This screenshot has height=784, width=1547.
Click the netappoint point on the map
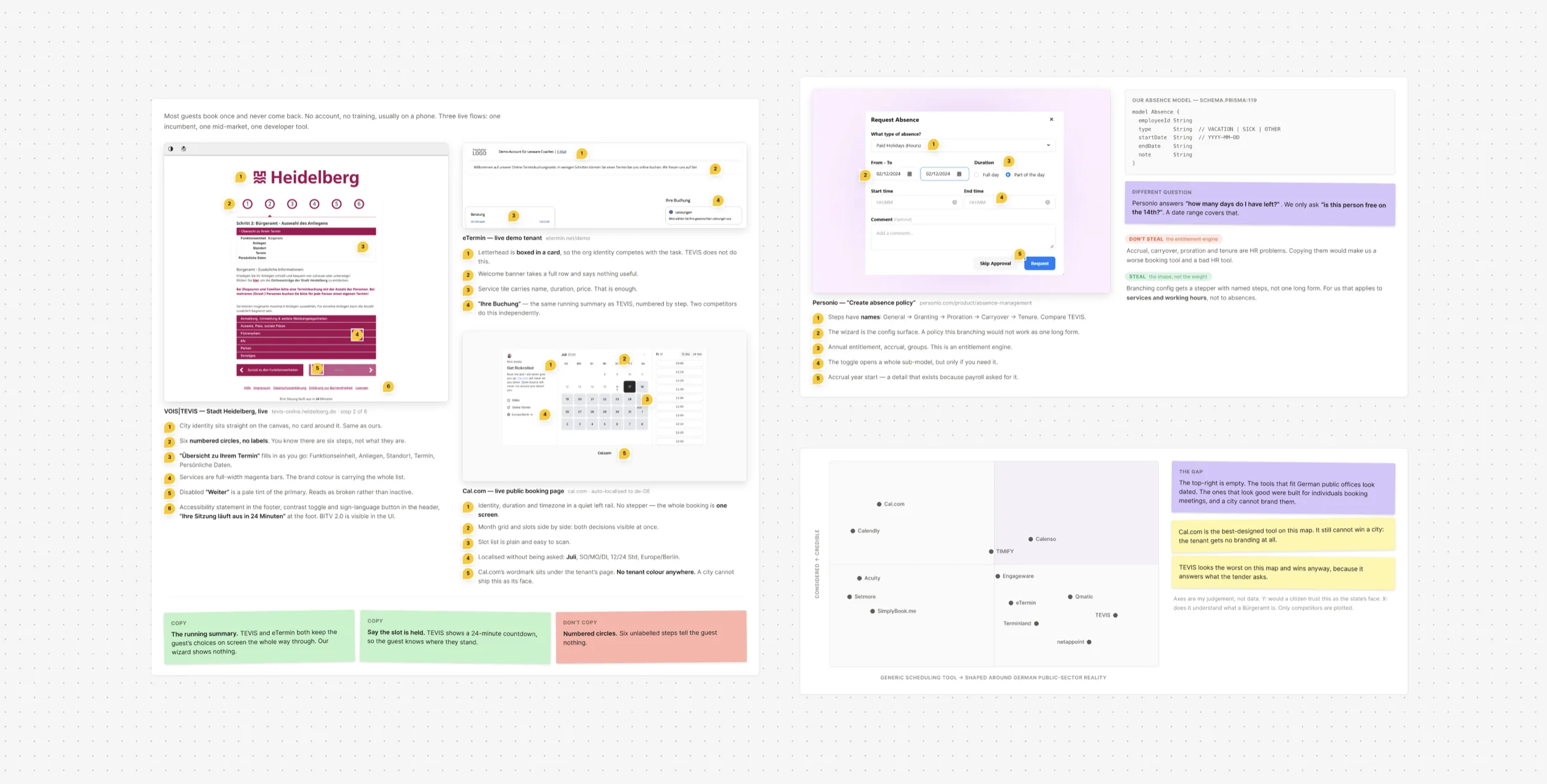(x=1089, y=642)
